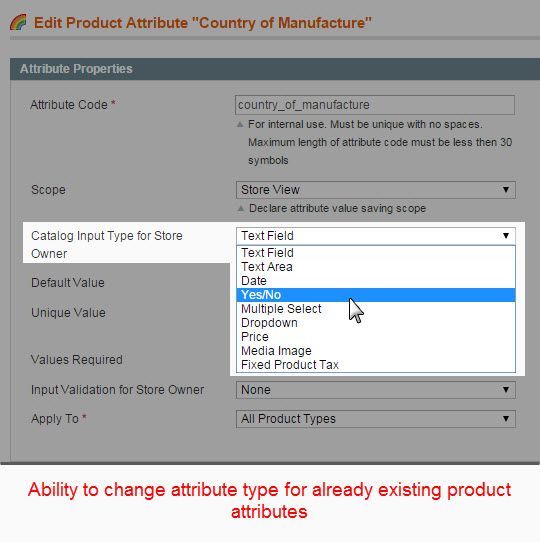Pick Dropdown from the input type list

point(376,323)
